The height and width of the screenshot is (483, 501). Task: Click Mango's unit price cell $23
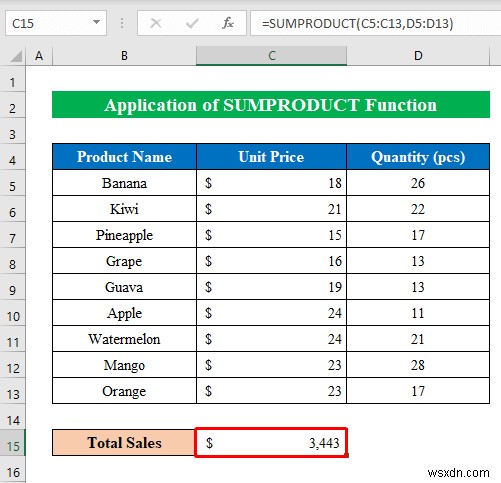click(271, 365)
